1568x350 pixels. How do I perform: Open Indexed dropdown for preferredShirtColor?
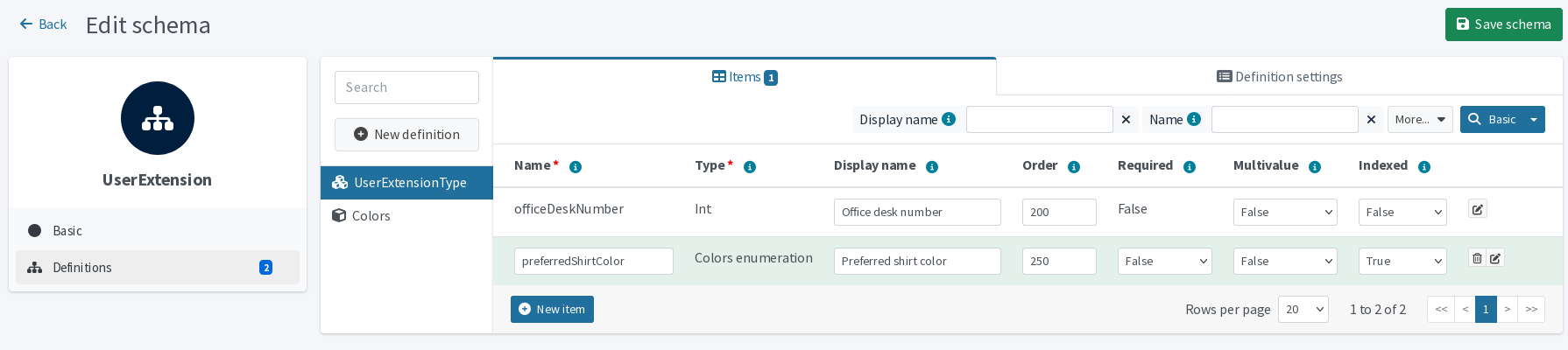click(1402, 261)
